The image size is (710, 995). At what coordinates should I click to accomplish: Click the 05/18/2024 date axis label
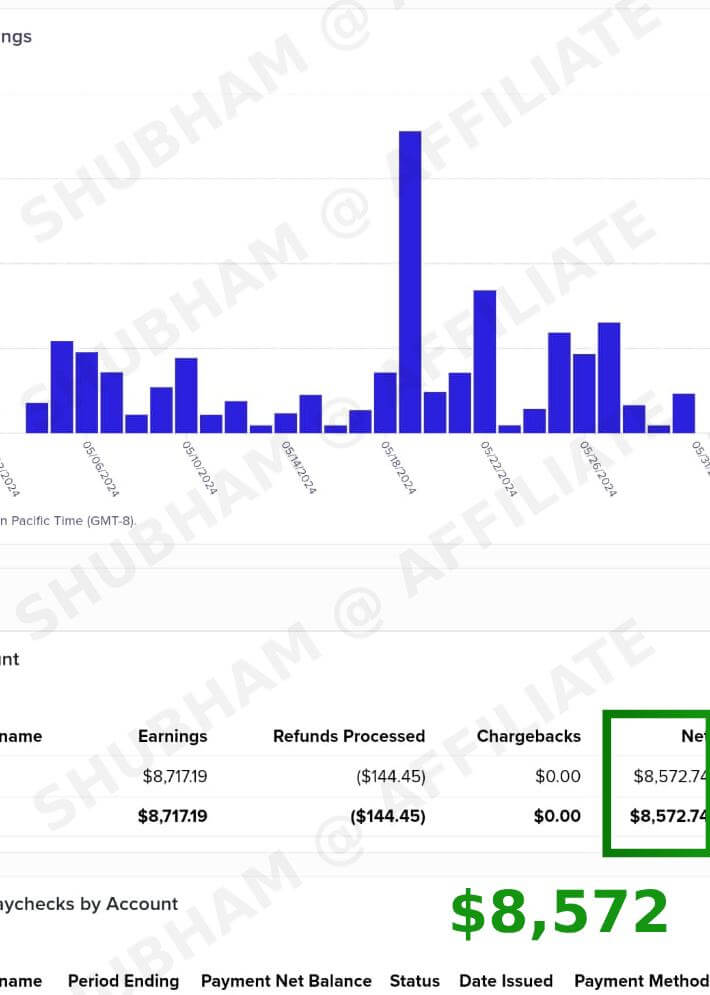pyautogui.click(x=398, y=470)
